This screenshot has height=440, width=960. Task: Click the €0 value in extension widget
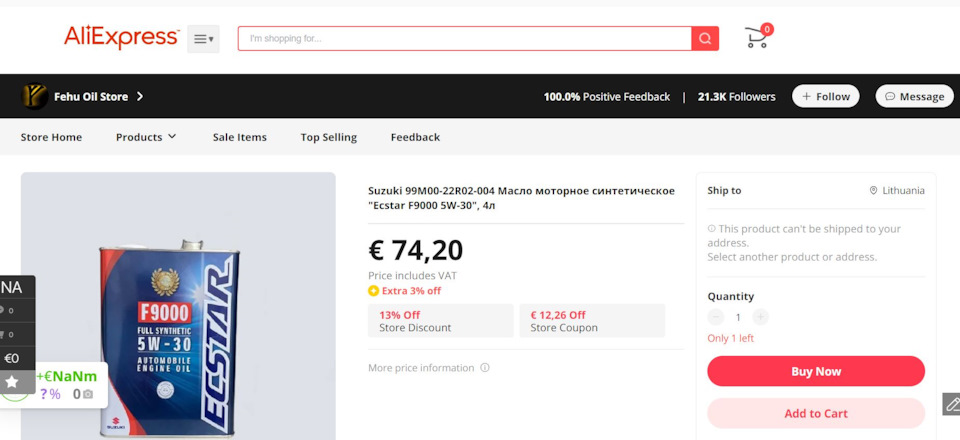(x=11, y=359)
